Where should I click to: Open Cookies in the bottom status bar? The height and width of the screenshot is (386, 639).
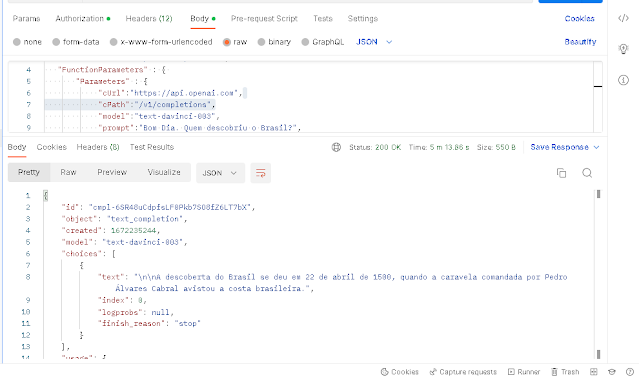click(x=399, y=372)
